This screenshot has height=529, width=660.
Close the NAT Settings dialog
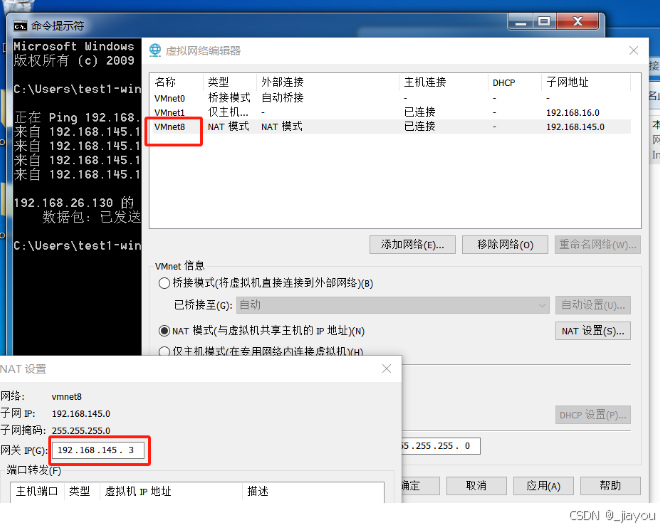pos(386,369)
